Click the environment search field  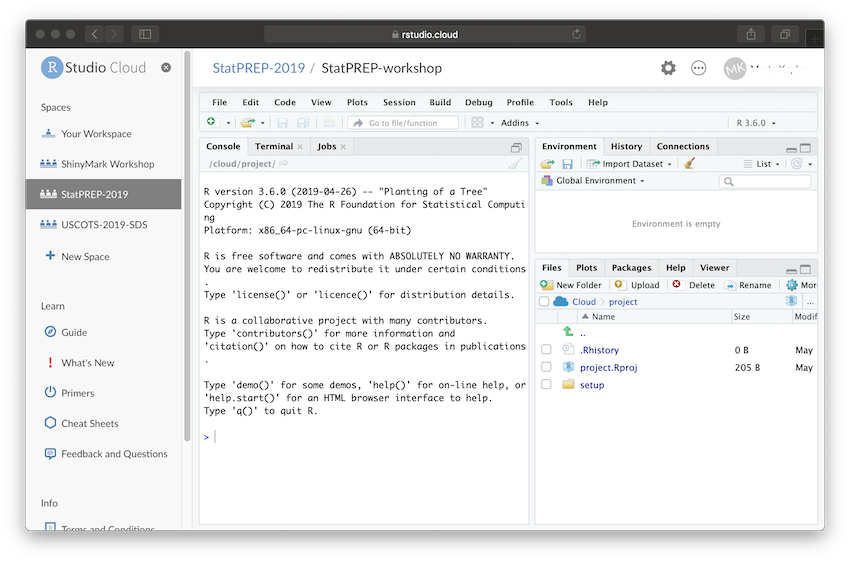(x=765, y=182)
